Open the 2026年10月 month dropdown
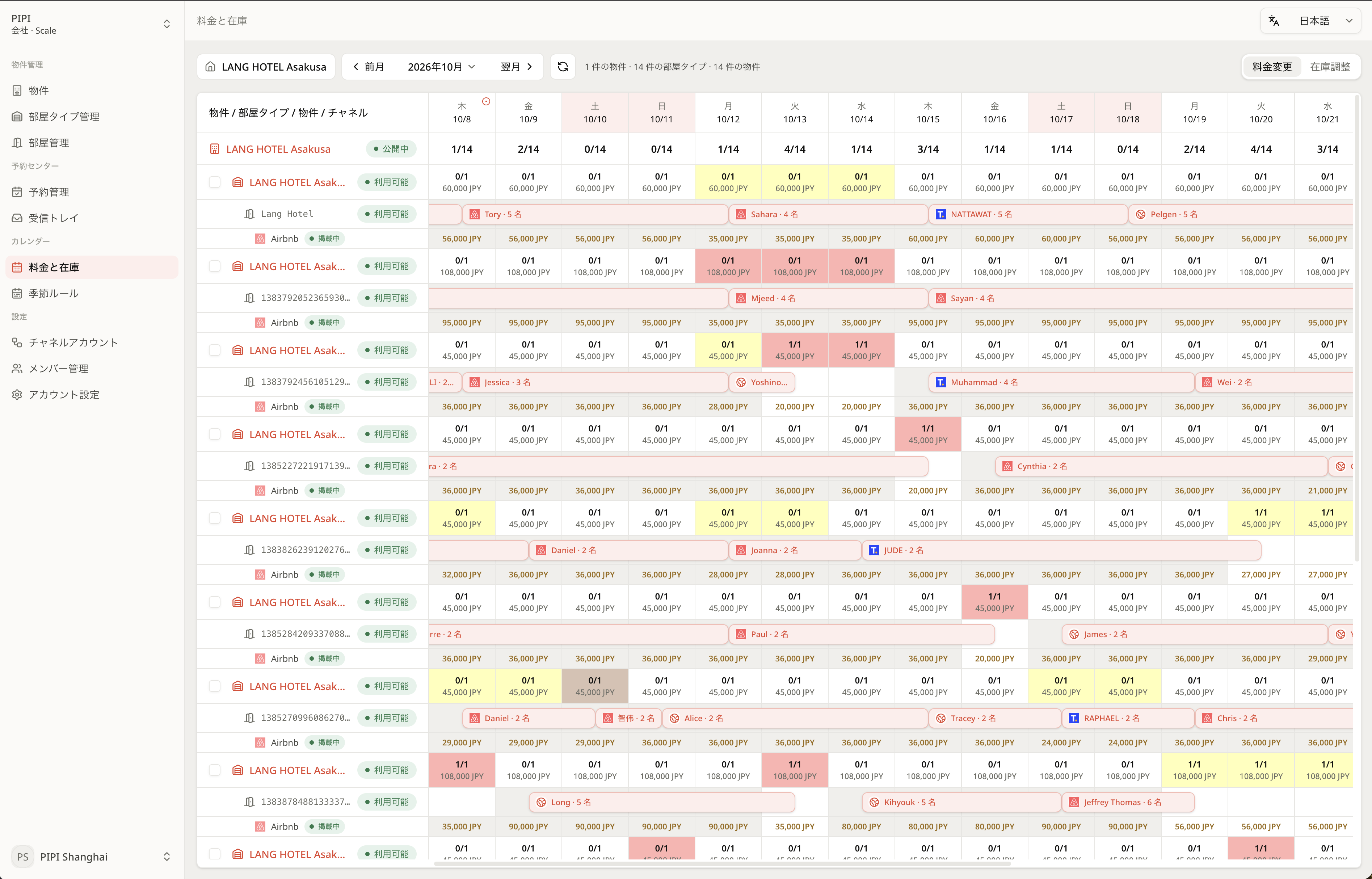This screenshot has height=879, width=1372. (441, 67)
